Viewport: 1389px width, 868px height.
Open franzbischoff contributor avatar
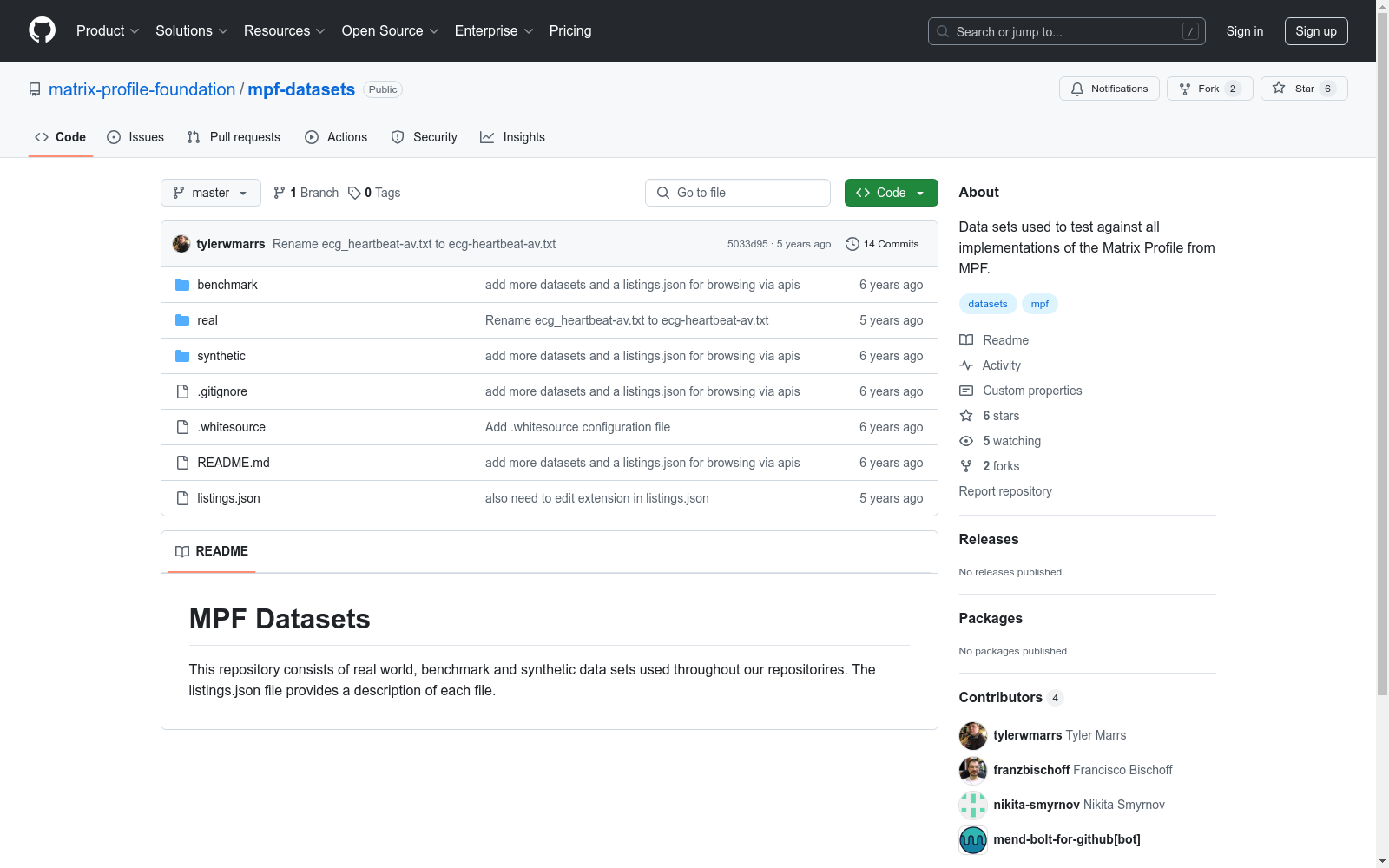coord(973,770)
